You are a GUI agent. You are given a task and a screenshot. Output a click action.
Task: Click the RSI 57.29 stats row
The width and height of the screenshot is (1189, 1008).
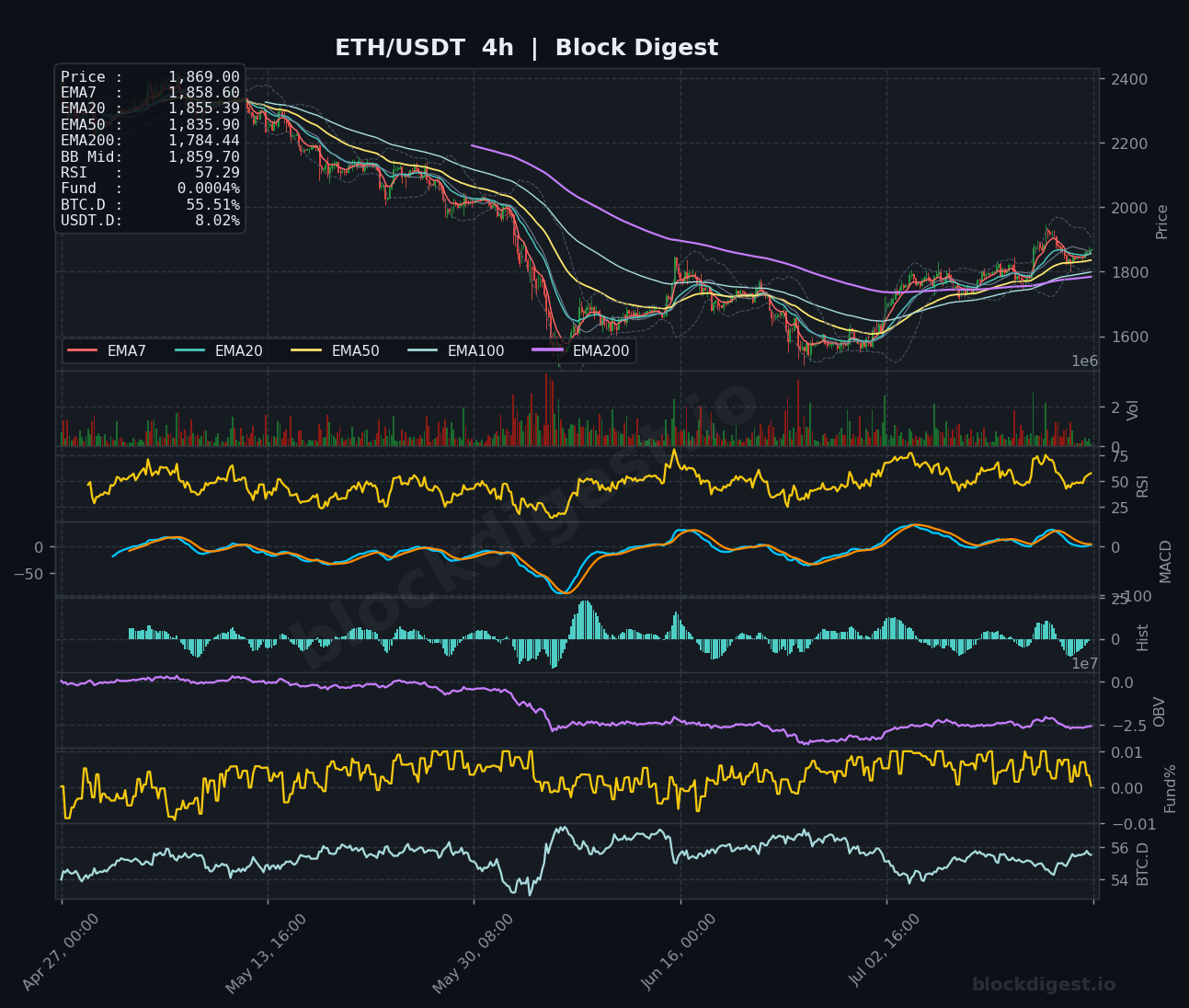pyautogui.click(x=150, y=173)
